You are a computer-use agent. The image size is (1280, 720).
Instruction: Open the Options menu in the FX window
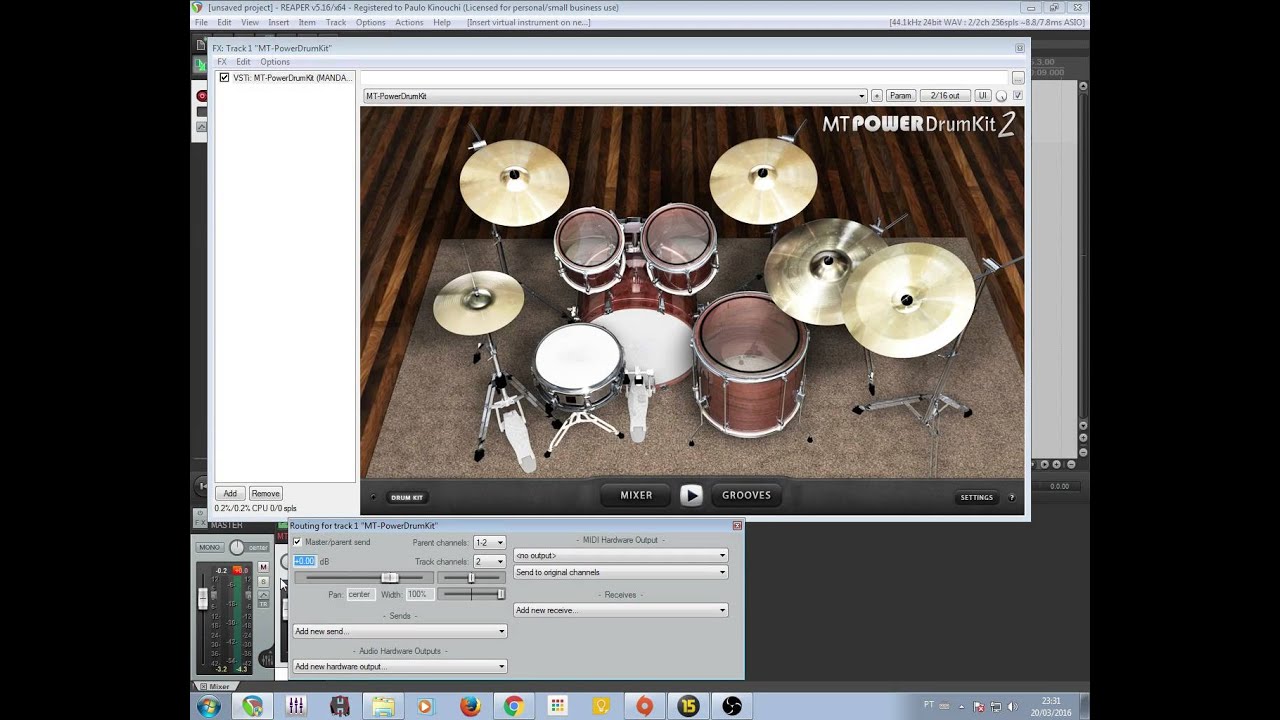[275, 61]
